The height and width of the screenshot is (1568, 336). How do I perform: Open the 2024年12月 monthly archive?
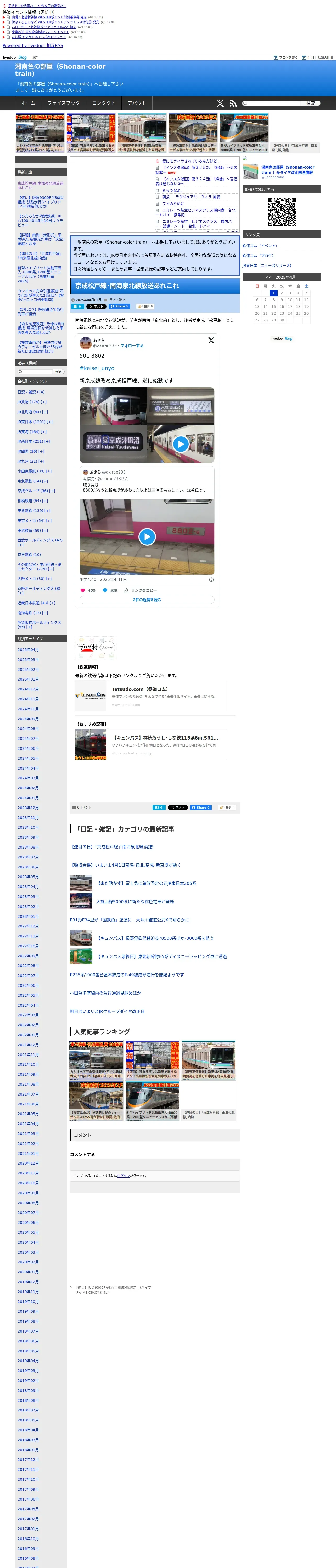(x=28, y=689)
